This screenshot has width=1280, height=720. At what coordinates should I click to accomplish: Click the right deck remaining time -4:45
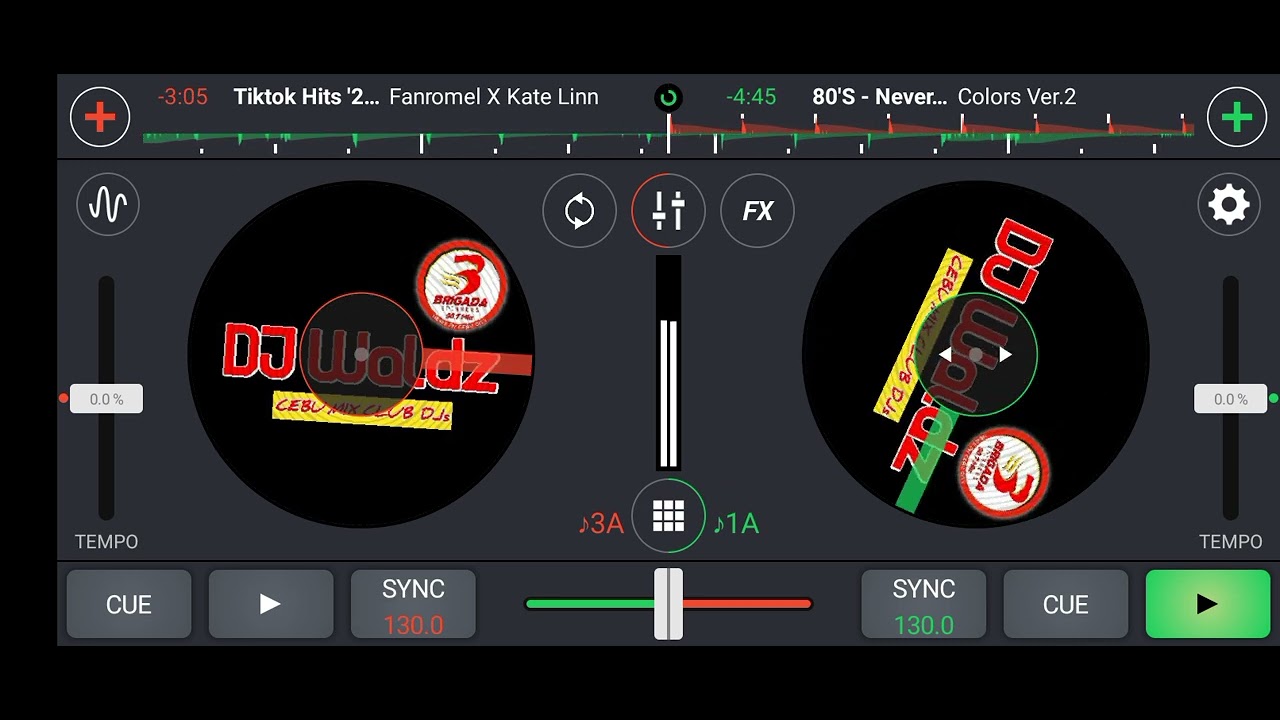pyautogui.click(x=751, y=97)
